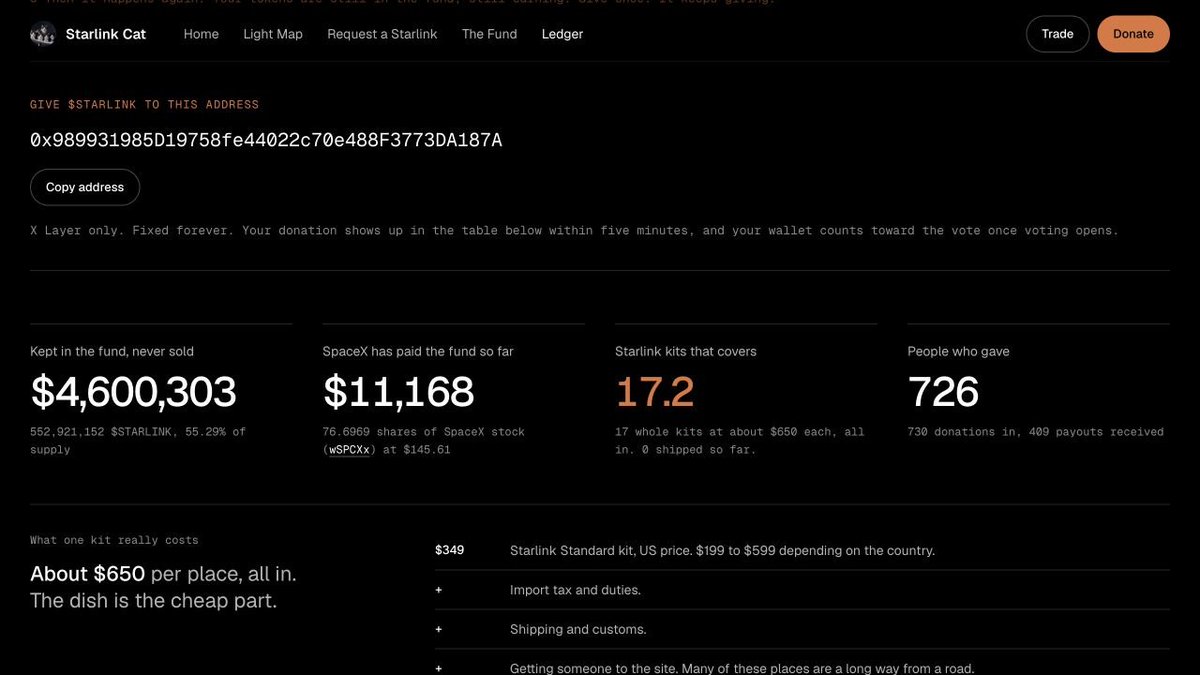Click the X Layer only notice text
The image size is (1200, 675).
coord(574,230)
